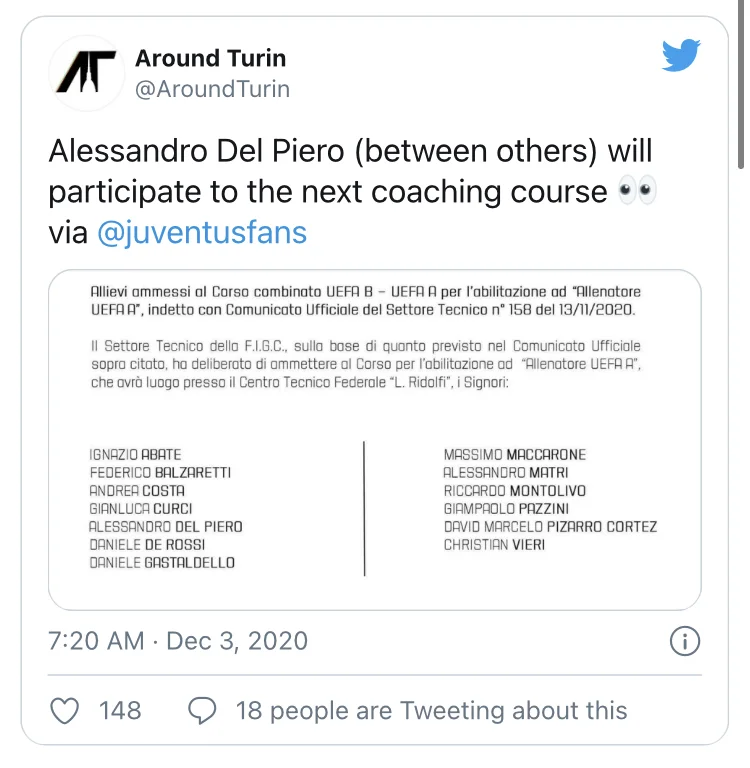Click the 148 likes count
The image size is (750, 768).
tap(120, 711)
